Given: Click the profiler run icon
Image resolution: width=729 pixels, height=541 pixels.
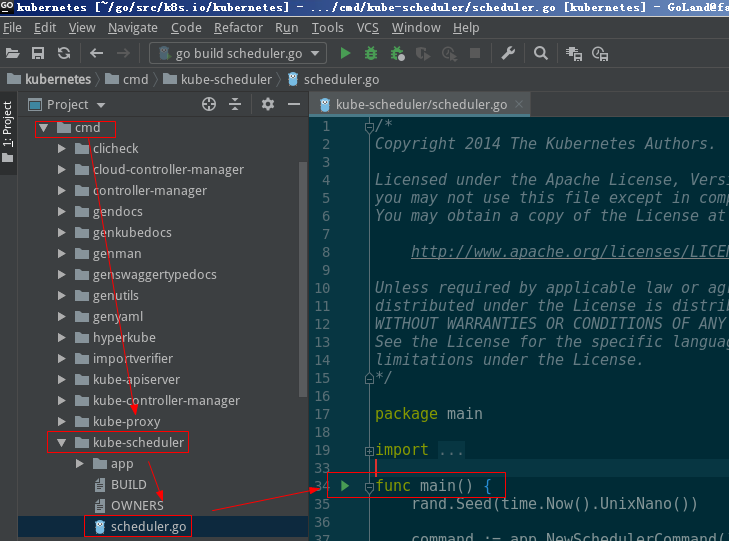Looking at the screenshot, I should coord(449,54).
